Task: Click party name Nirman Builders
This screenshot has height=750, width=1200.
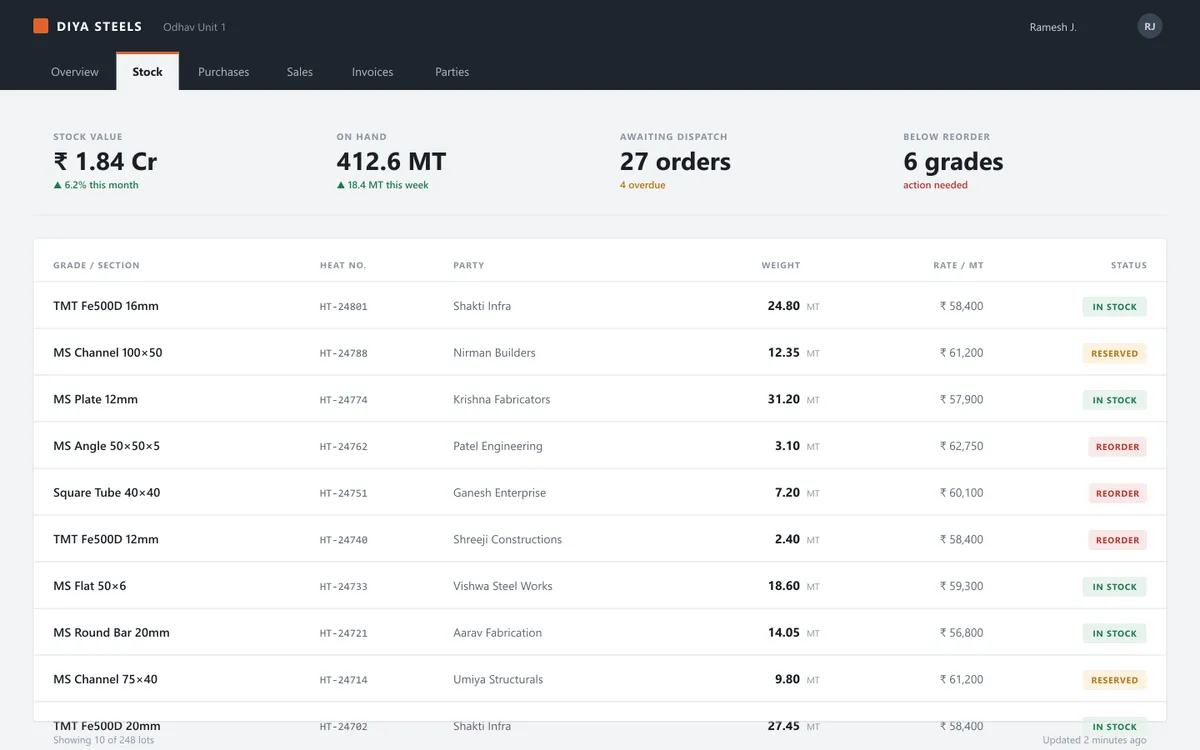Action: [494, 353]
